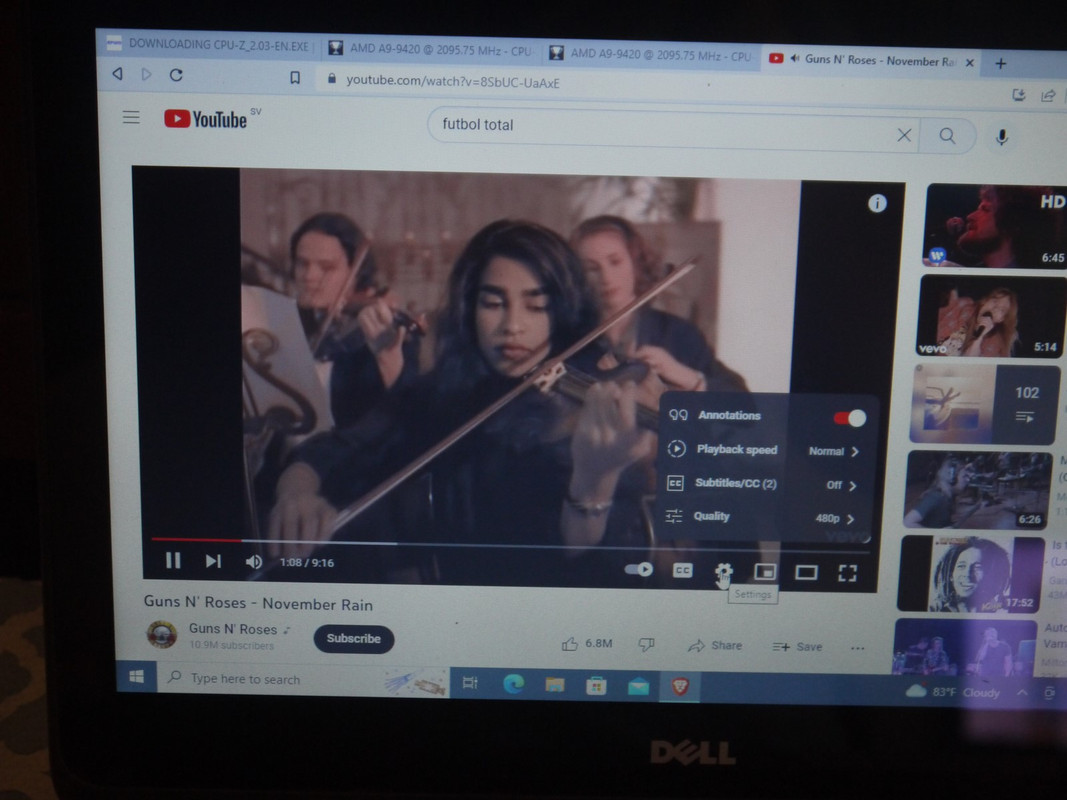Image resolution: width=1067 pixels, height=800 pixels.
Task: Like the video thumbs up 6.8M
Action: pos(587,644)
